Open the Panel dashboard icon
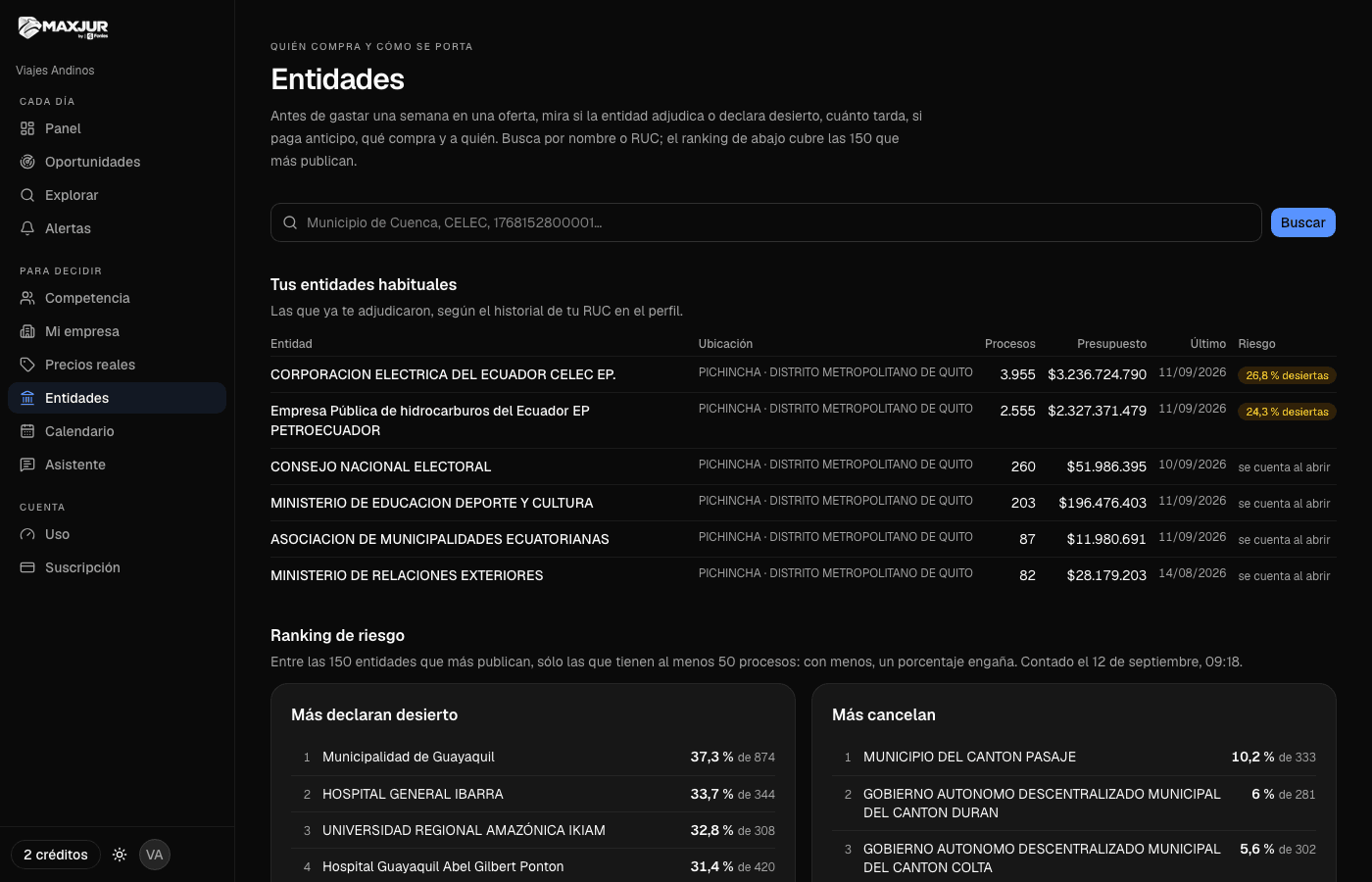 tap(27, 128)
